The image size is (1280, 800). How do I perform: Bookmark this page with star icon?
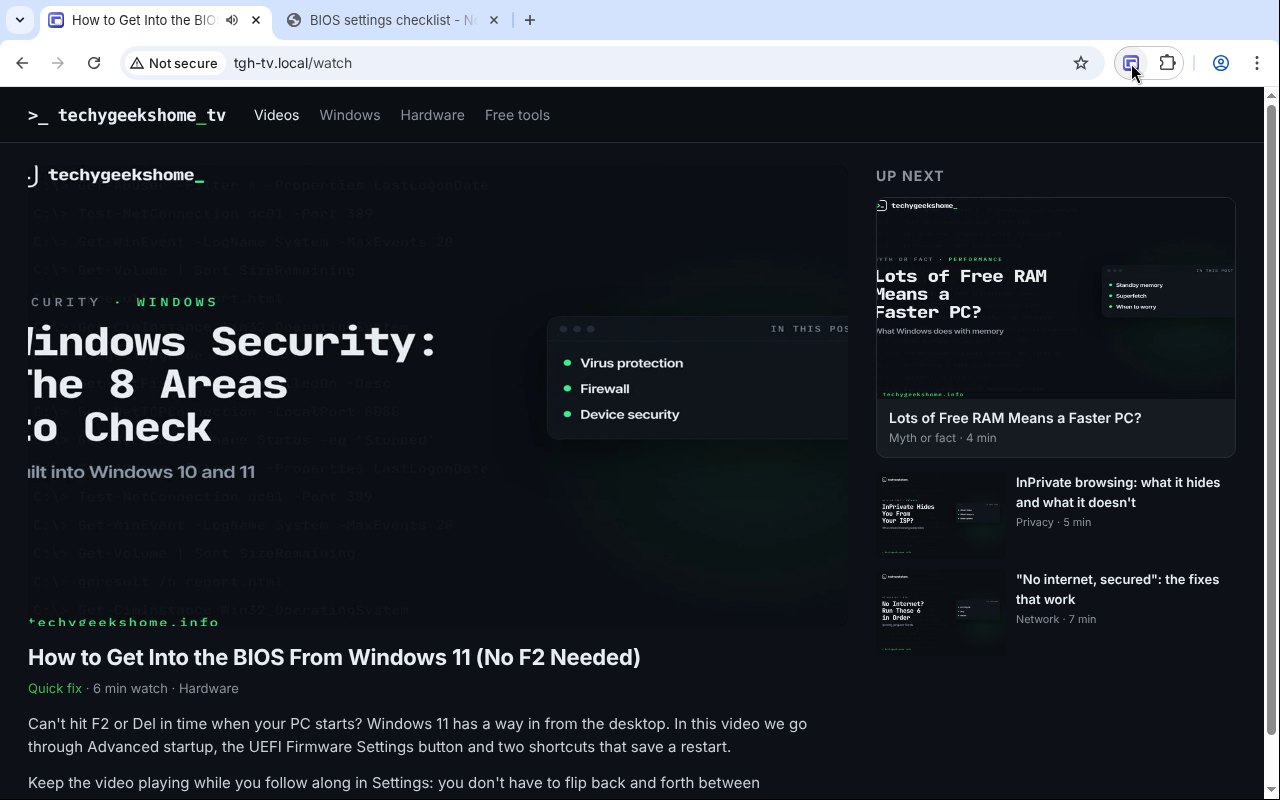tap(1081, 63)
